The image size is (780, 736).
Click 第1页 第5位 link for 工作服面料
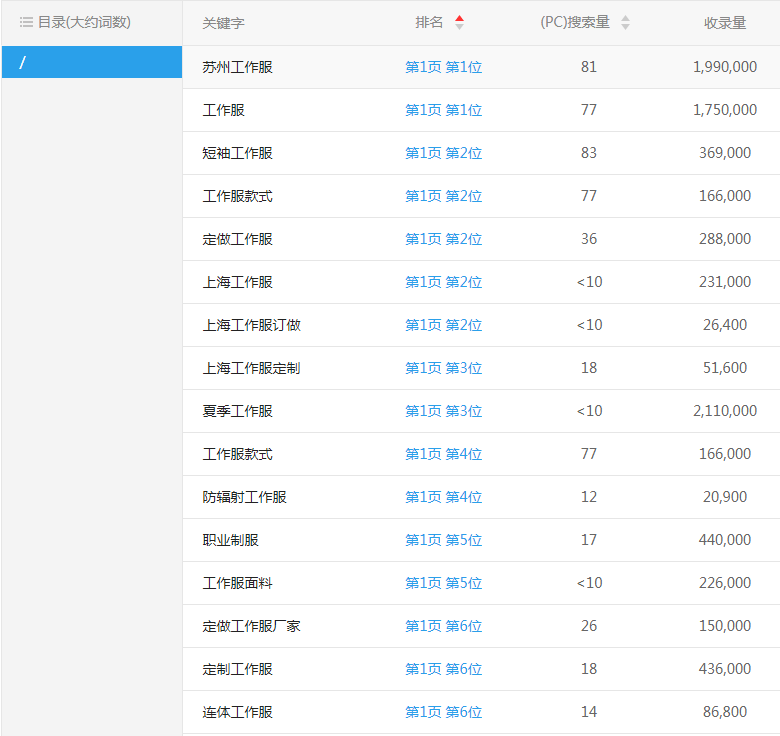tap(443, 583)
